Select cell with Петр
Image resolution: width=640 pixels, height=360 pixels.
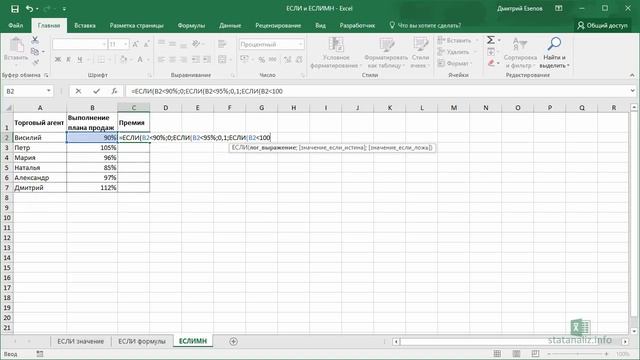click(x=40, y=148)
